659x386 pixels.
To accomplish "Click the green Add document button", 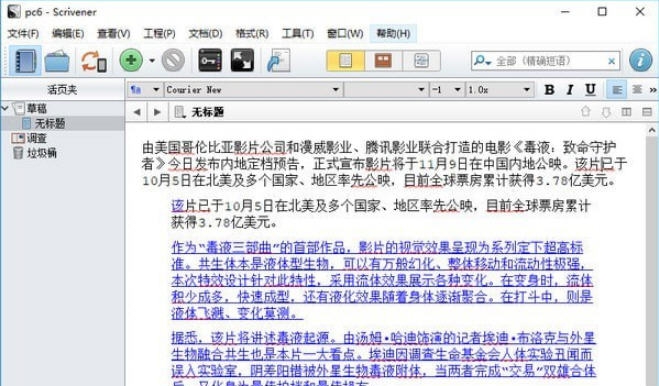I will click(131, 61).
